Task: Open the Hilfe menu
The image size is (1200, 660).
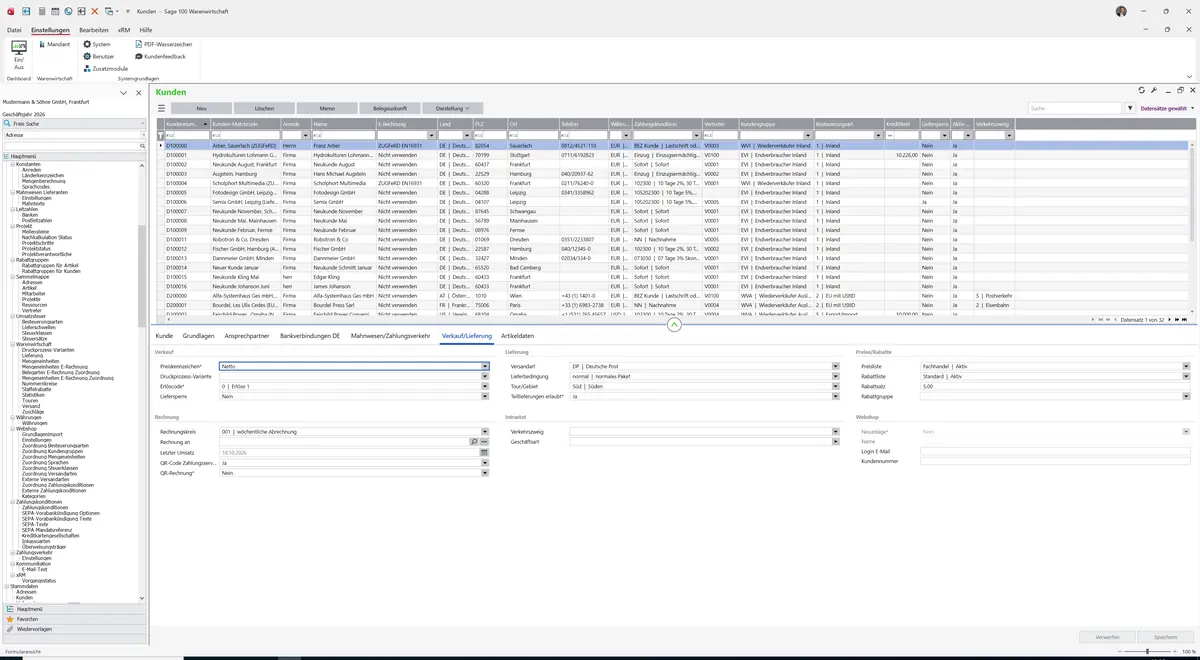Action: [x=146, y=30]
